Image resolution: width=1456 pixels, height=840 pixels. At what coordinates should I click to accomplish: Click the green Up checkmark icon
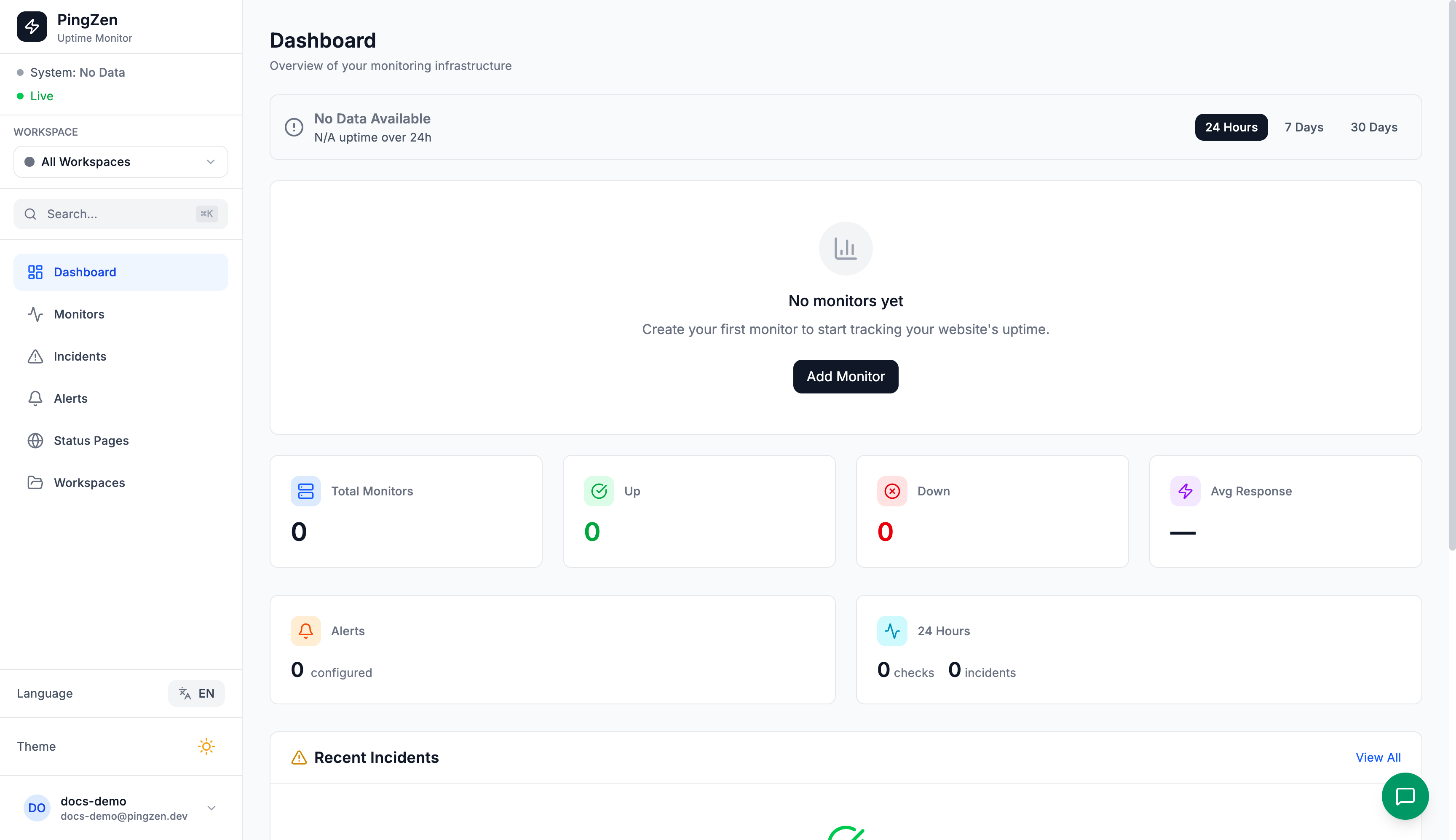(x=599, y=491)
